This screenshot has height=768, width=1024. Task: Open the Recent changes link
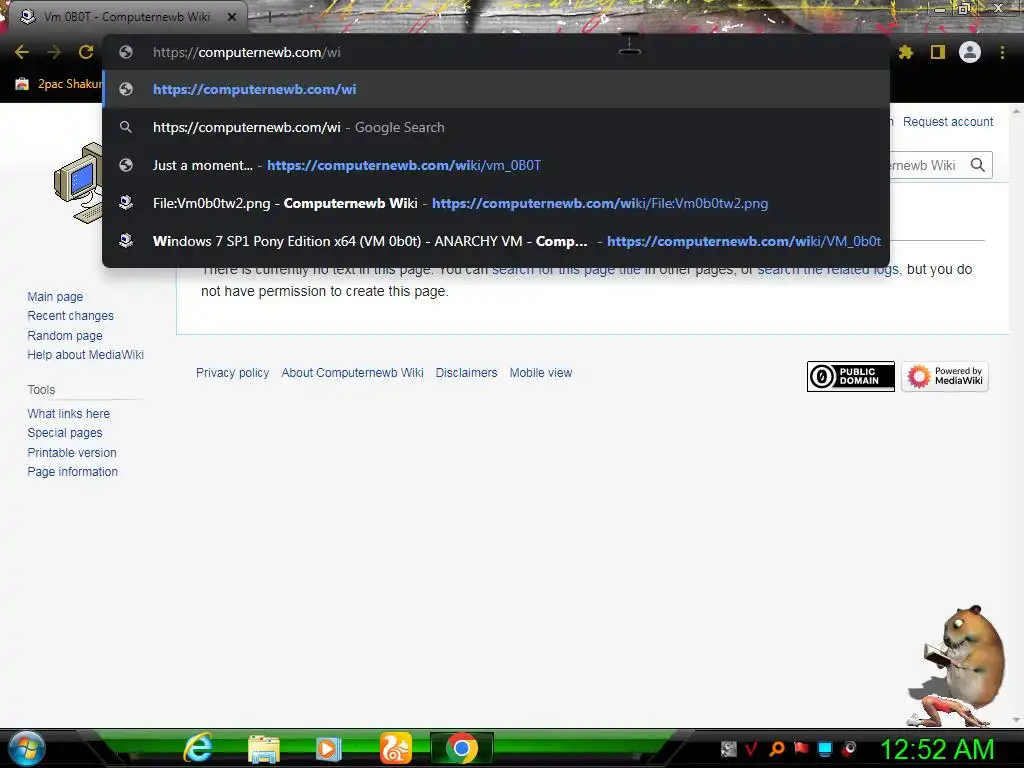tap(71, 315)
